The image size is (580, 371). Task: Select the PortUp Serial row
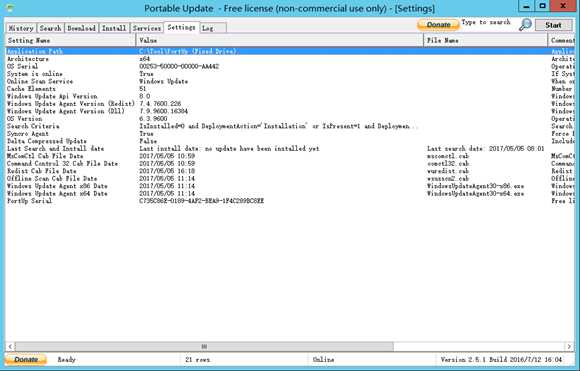click(290, 201)
